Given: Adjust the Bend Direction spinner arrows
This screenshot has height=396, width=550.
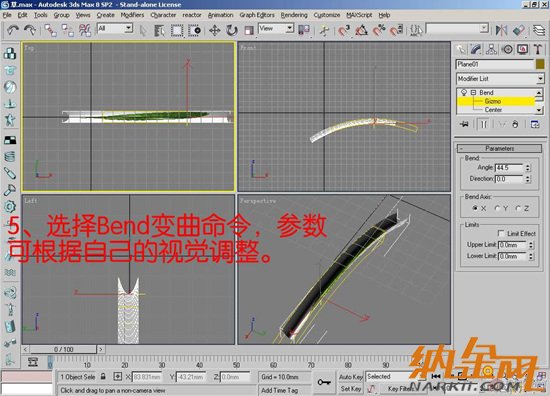Looking at the screenshot, I should tap(528, 179).
